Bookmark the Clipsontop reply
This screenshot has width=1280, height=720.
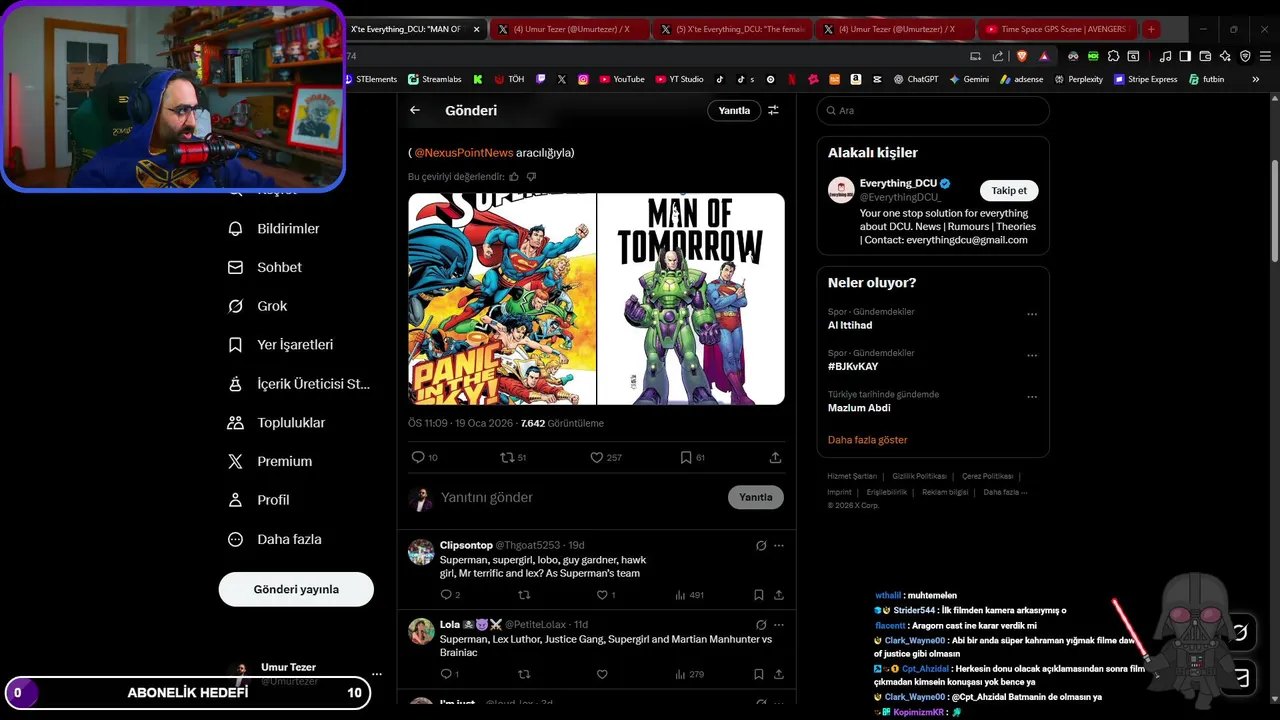point(759,595)
